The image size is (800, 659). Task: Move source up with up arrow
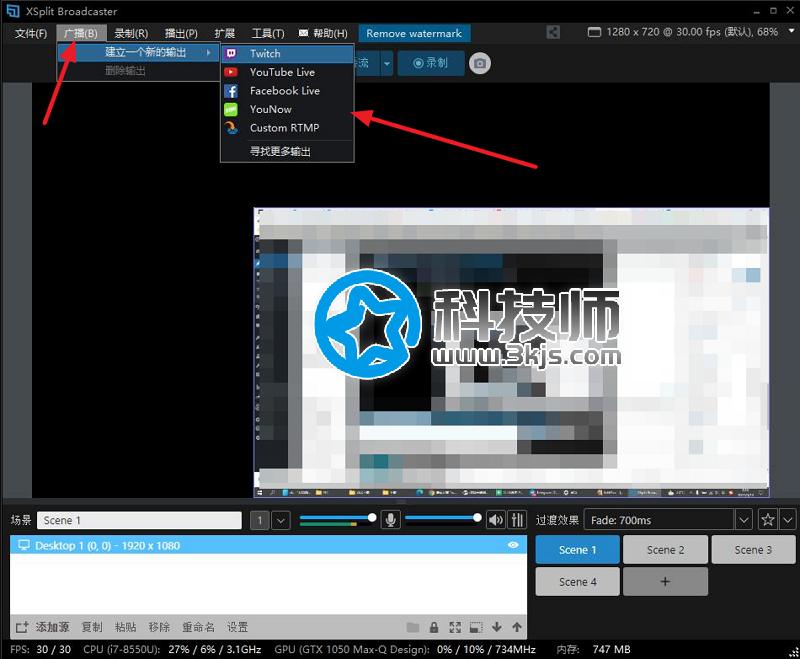[517, 627]
